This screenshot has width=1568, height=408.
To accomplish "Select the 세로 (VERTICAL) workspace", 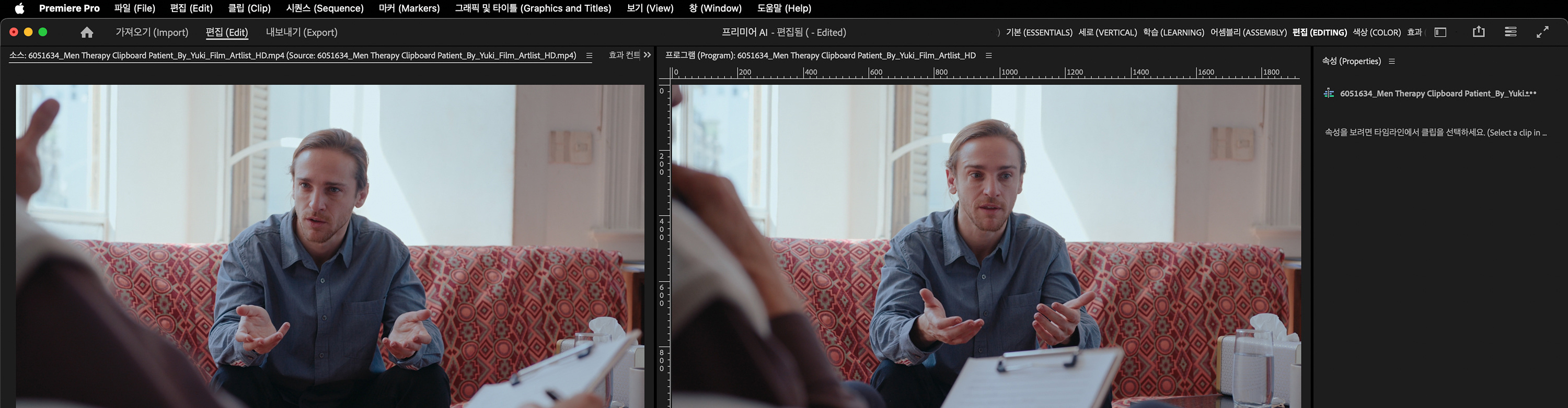I will coord(1107,32).
